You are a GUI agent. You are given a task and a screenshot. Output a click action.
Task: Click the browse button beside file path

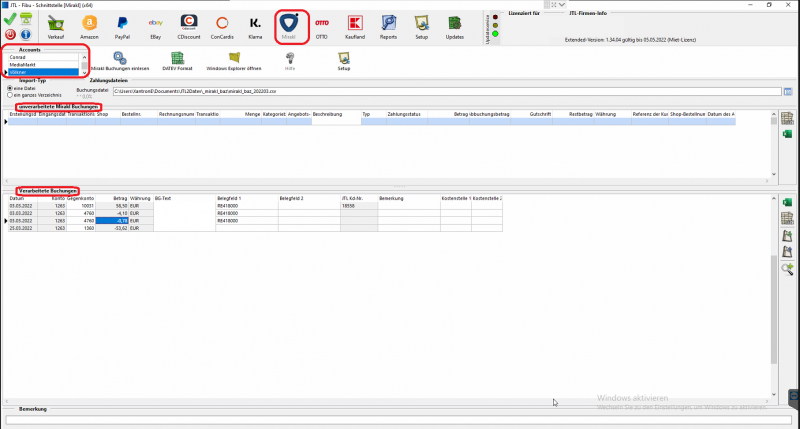788,91
